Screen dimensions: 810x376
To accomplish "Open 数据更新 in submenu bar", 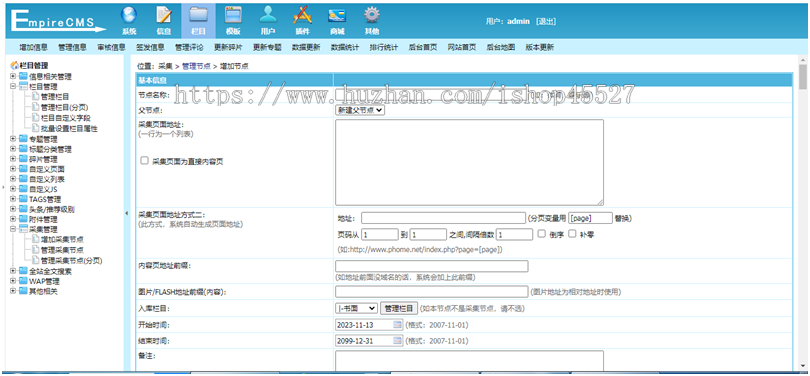I will pyautogui.click(x=306, y=47).
